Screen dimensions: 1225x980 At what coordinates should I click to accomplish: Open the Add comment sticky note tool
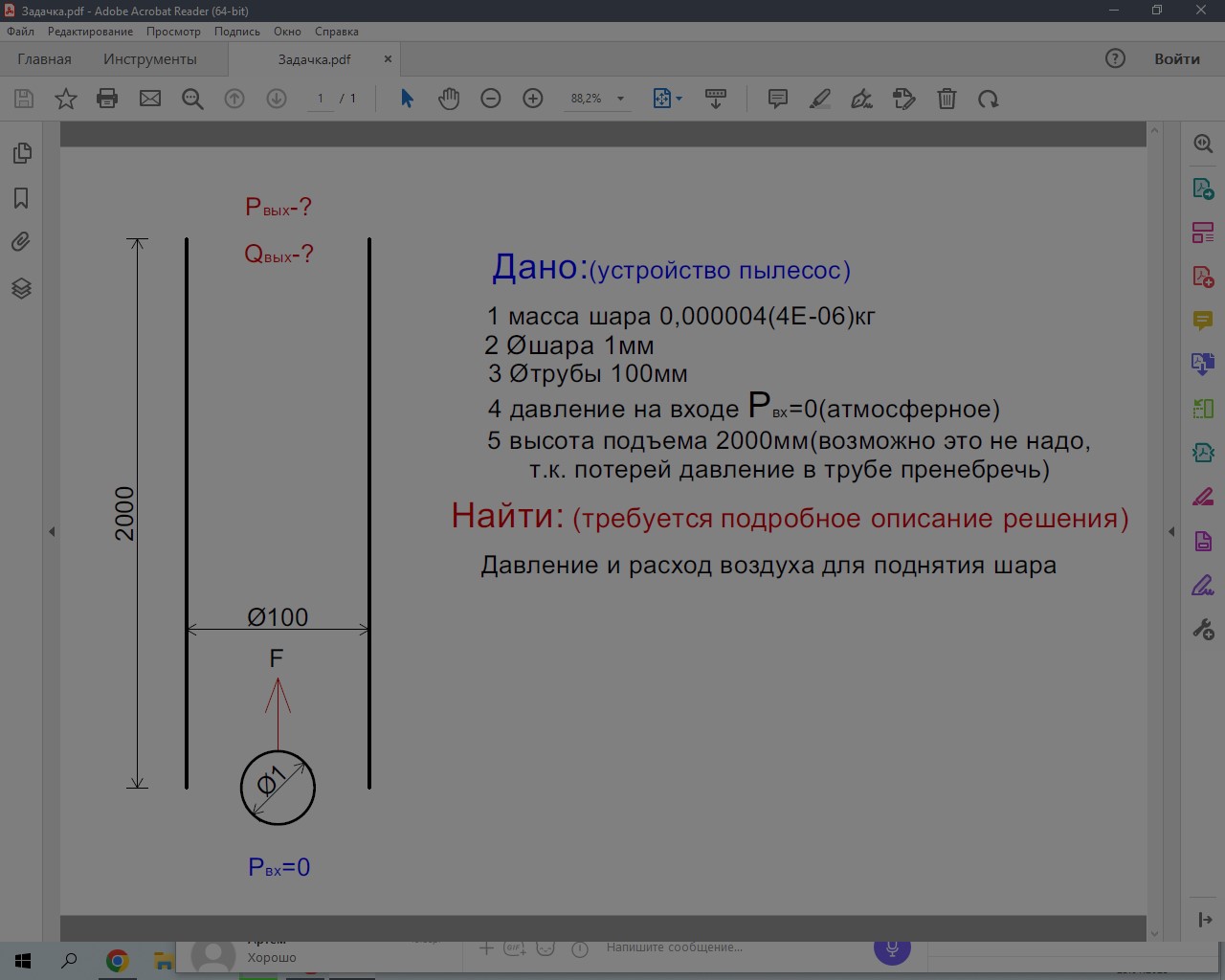point(778,99)
